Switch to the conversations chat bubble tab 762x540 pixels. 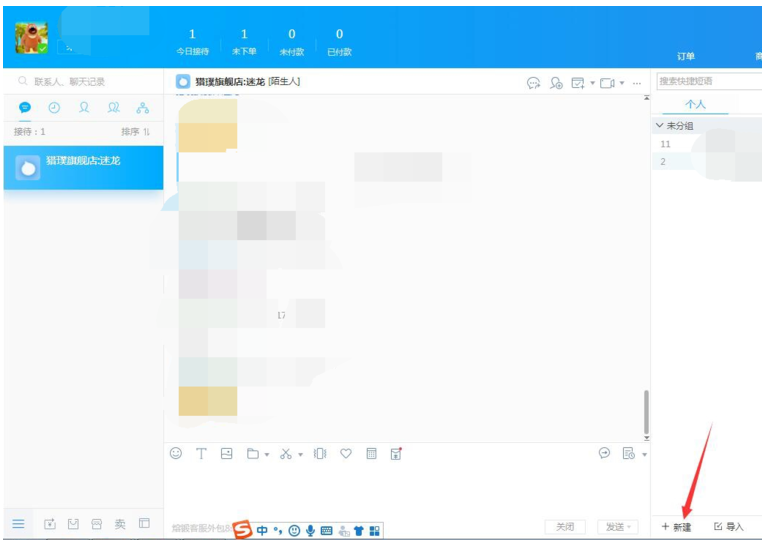tap(25, 107)
